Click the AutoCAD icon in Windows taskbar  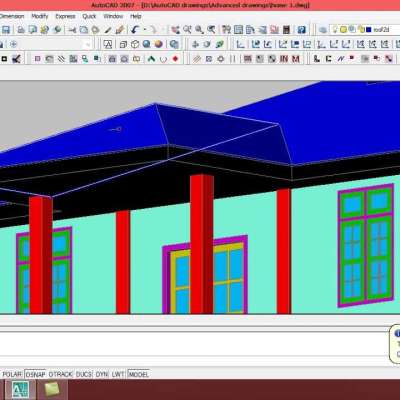(20, 389)
